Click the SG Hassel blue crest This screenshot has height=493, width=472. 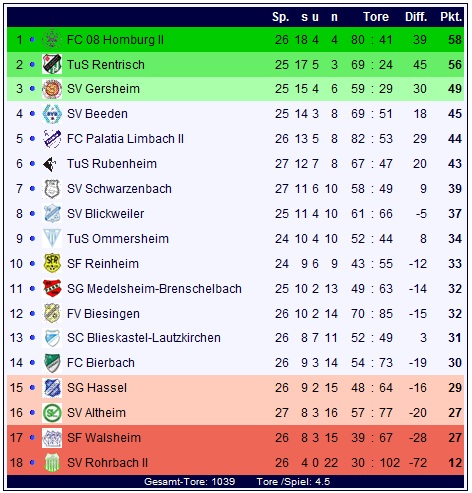pos(52,388)
